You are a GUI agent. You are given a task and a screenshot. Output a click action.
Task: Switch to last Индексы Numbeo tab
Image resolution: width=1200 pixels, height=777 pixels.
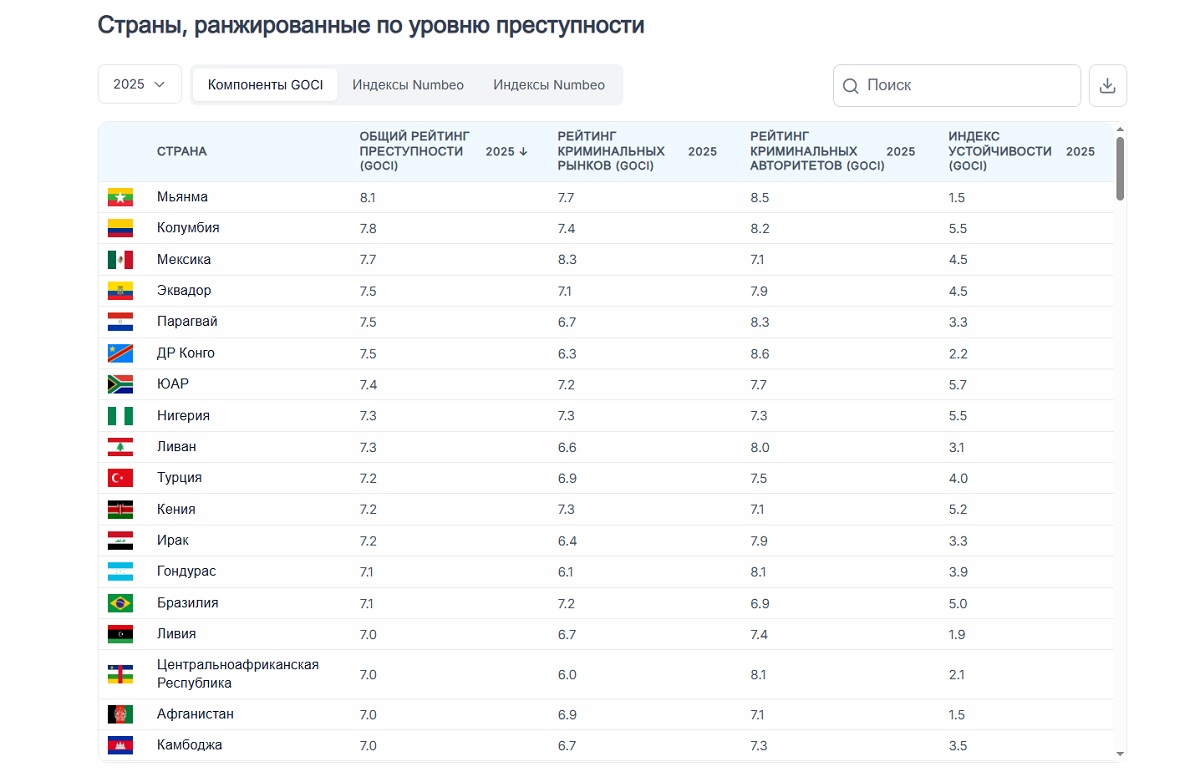pyautogui.click(x=549, y=85)
